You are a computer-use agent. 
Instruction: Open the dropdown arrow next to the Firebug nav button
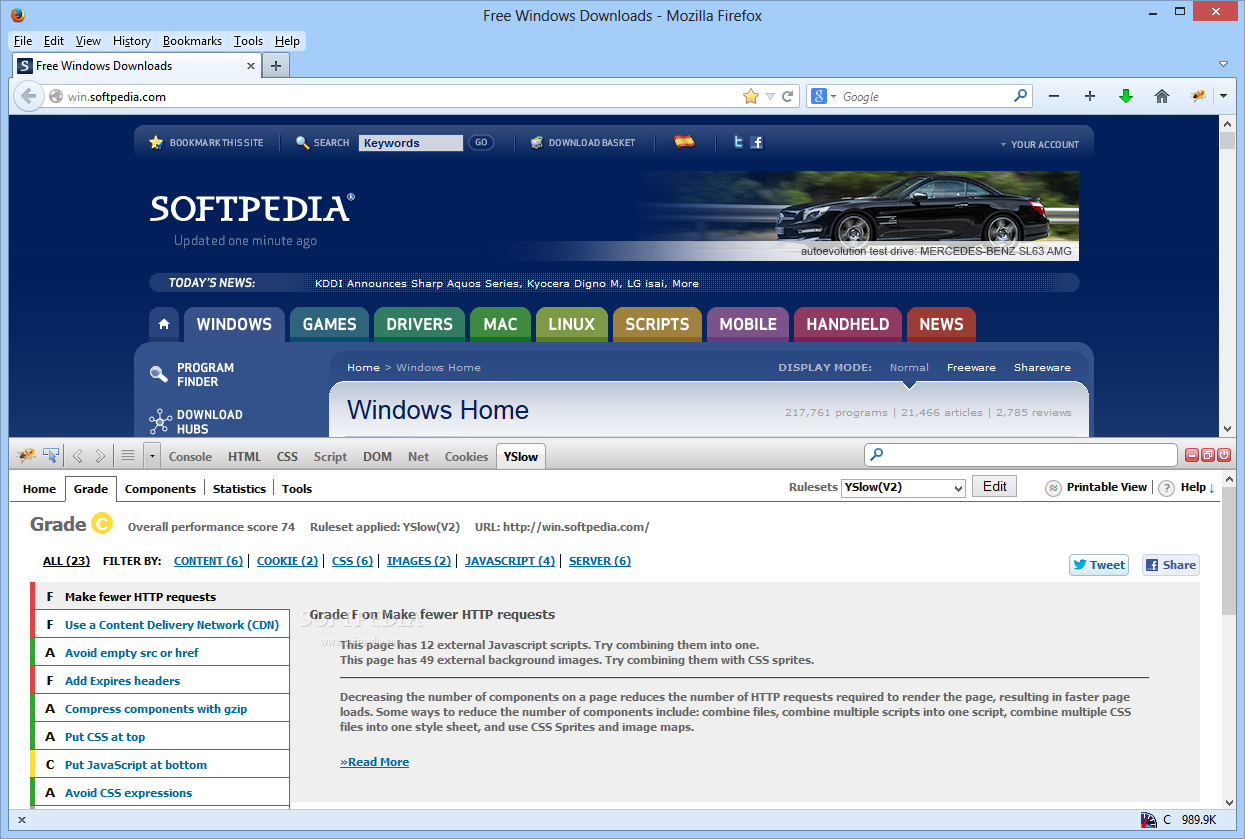pos(1223,96)
